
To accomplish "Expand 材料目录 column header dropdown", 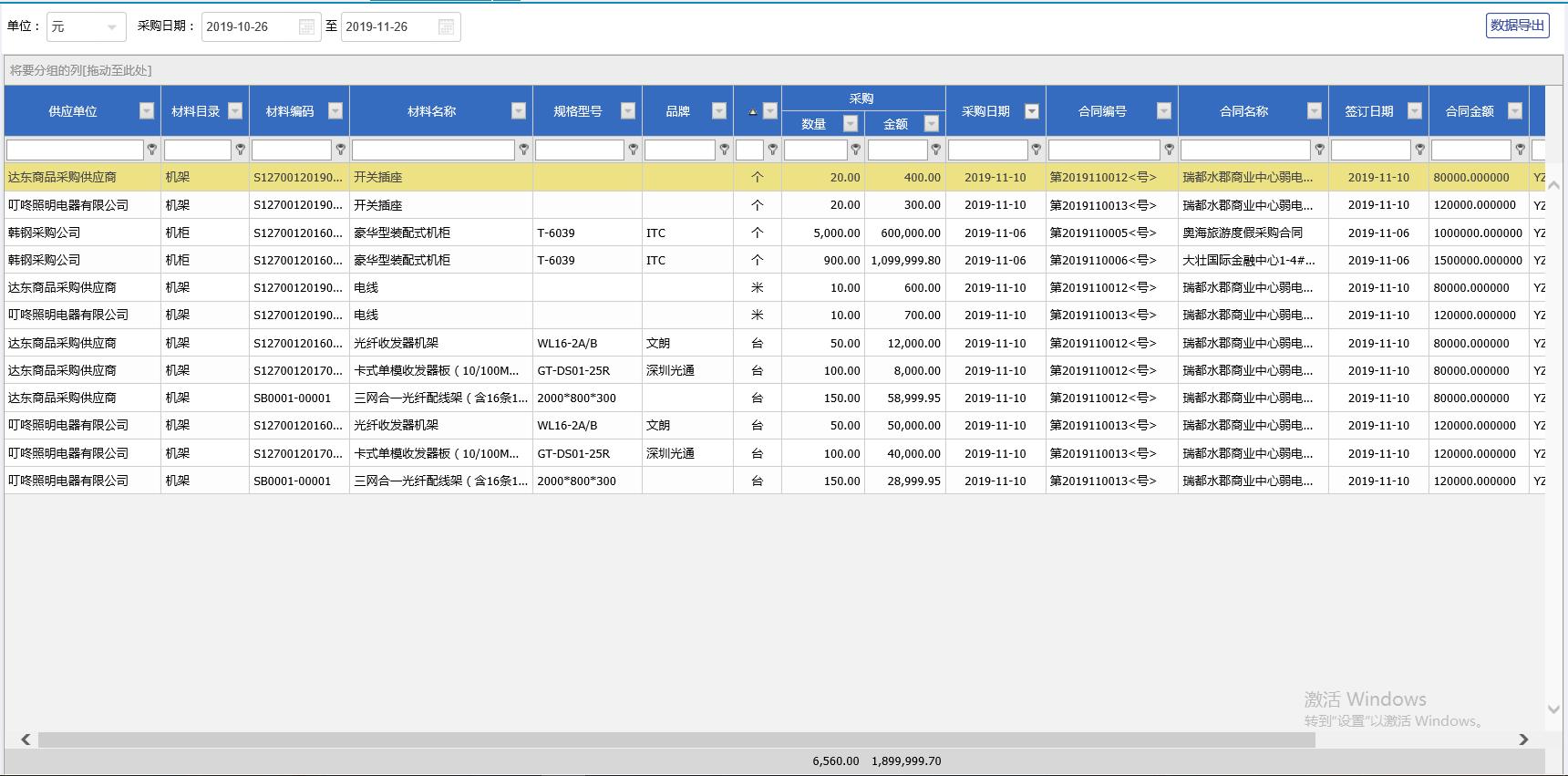I will 235,111.
